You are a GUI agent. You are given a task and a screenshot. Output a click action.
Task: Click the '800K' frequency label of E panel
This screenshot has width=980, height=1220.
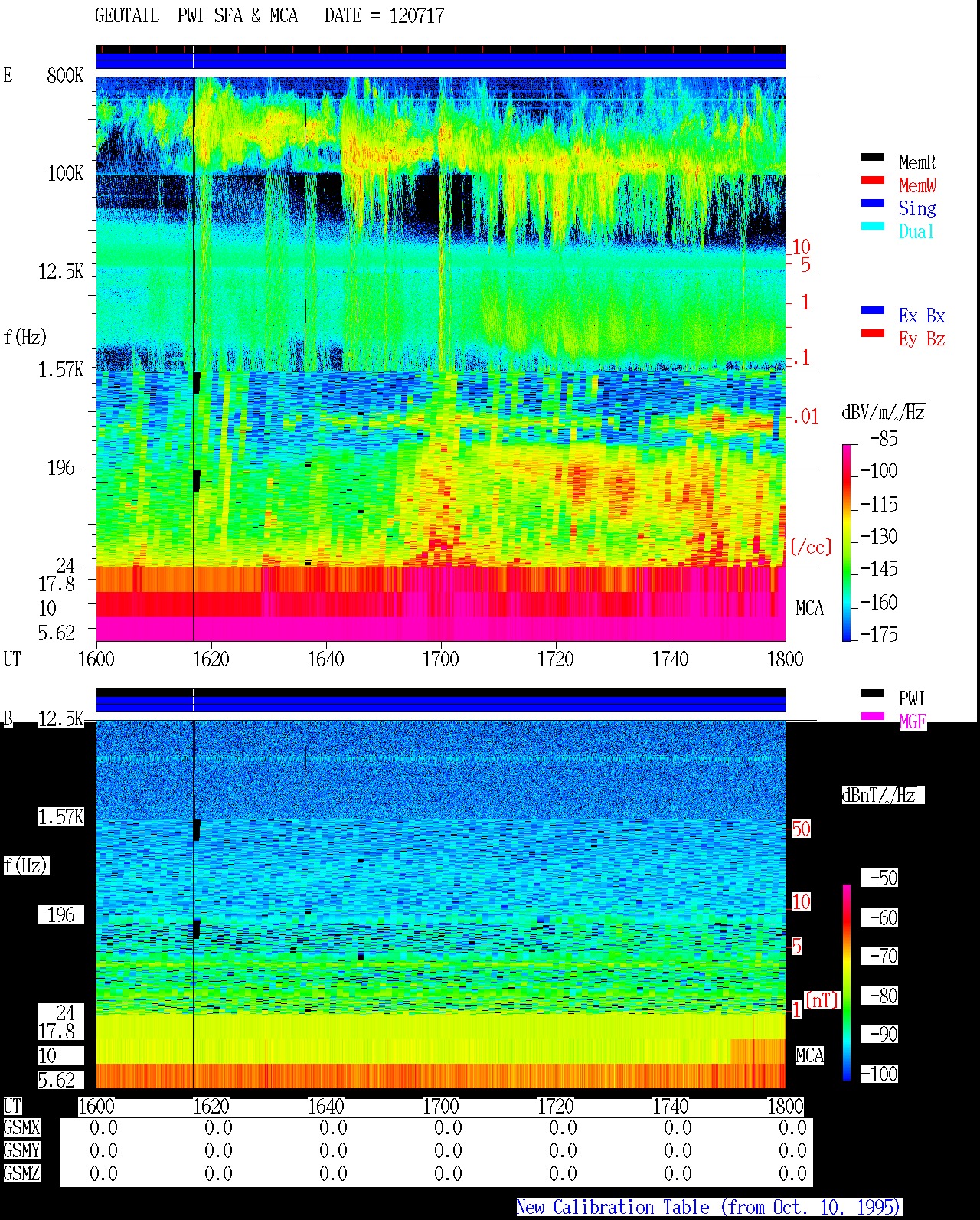pyautogui.click(x=65, y=75)
